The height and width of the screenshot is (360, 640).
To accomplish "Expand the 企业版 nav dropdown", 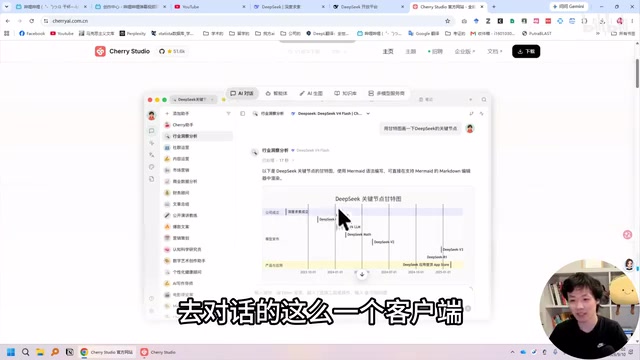I will coord(465,51).
